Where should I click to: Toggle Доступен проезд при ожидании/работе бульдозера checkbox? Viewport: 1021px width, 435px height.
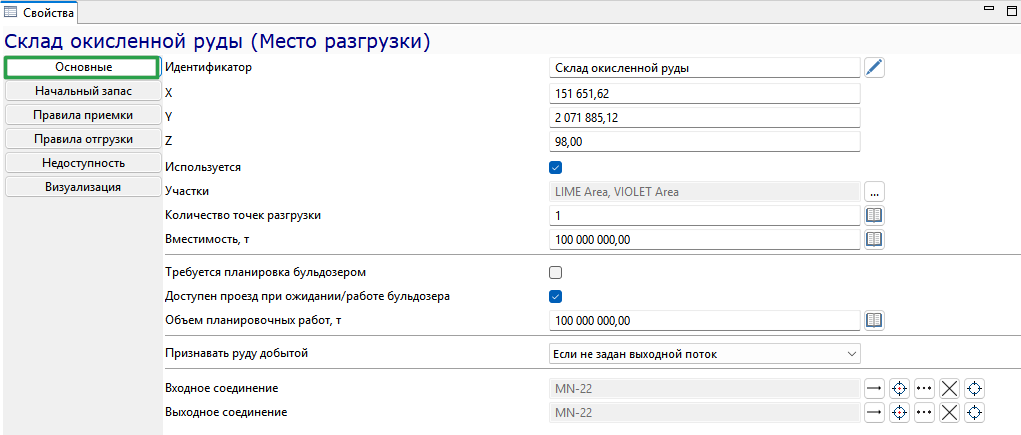(555, 296)
